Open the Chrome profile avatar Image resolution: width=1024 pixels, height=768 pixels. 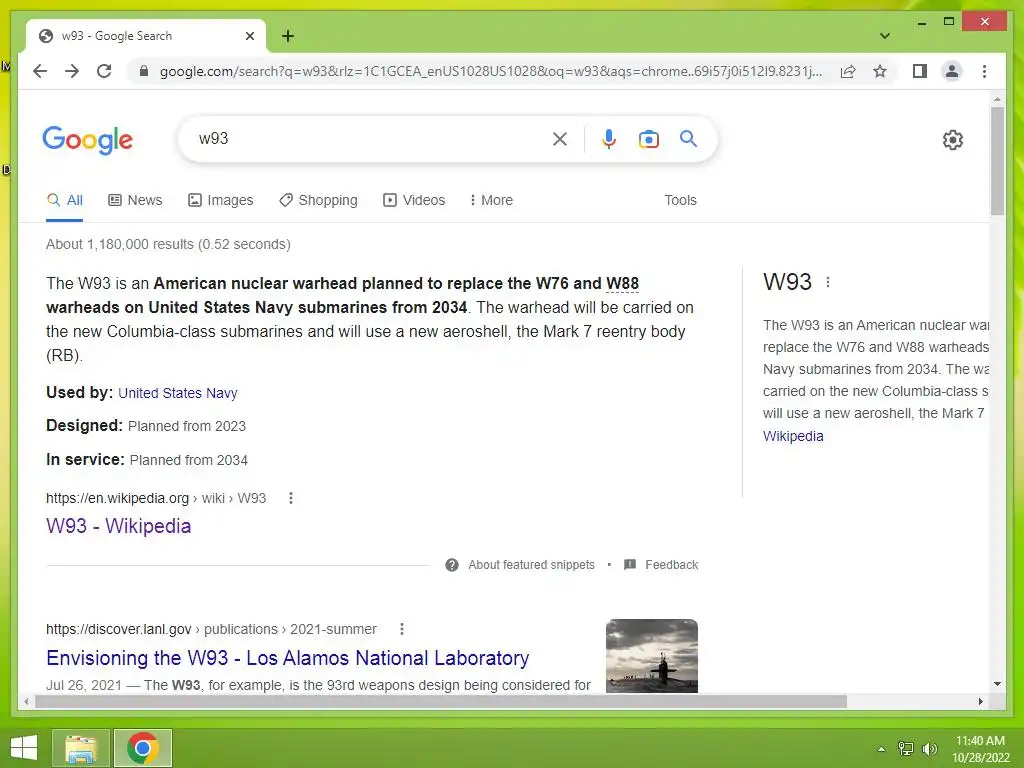point(952,71)
